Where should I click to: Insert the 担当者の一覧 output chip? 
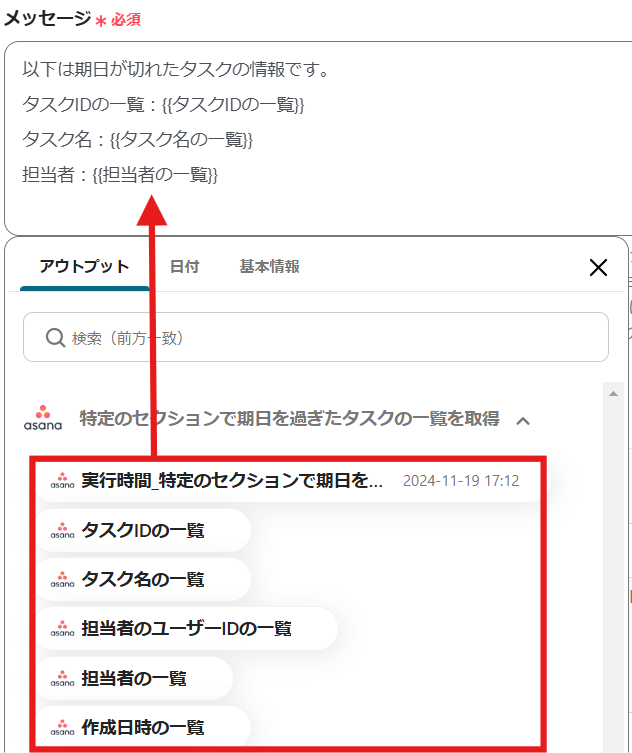click(134, 678)
